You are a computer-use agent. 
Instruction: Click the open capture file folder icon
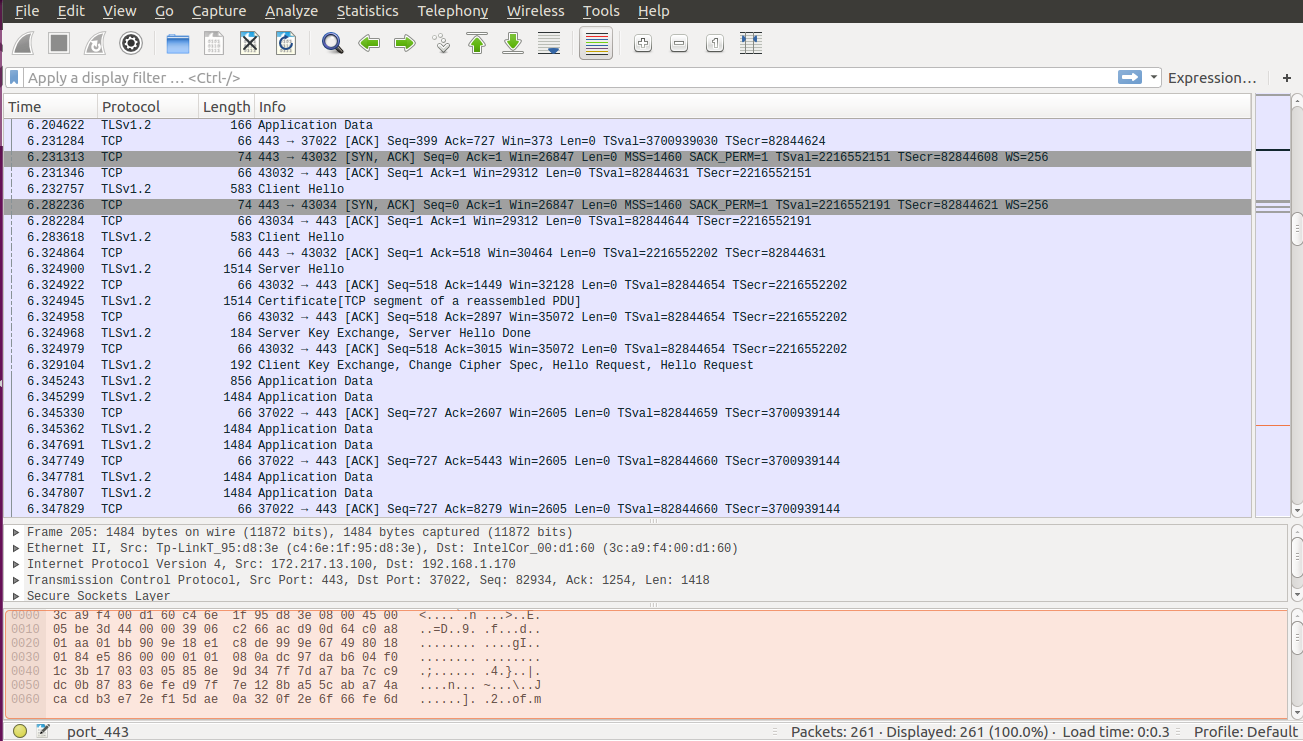[x=178, y=43]
